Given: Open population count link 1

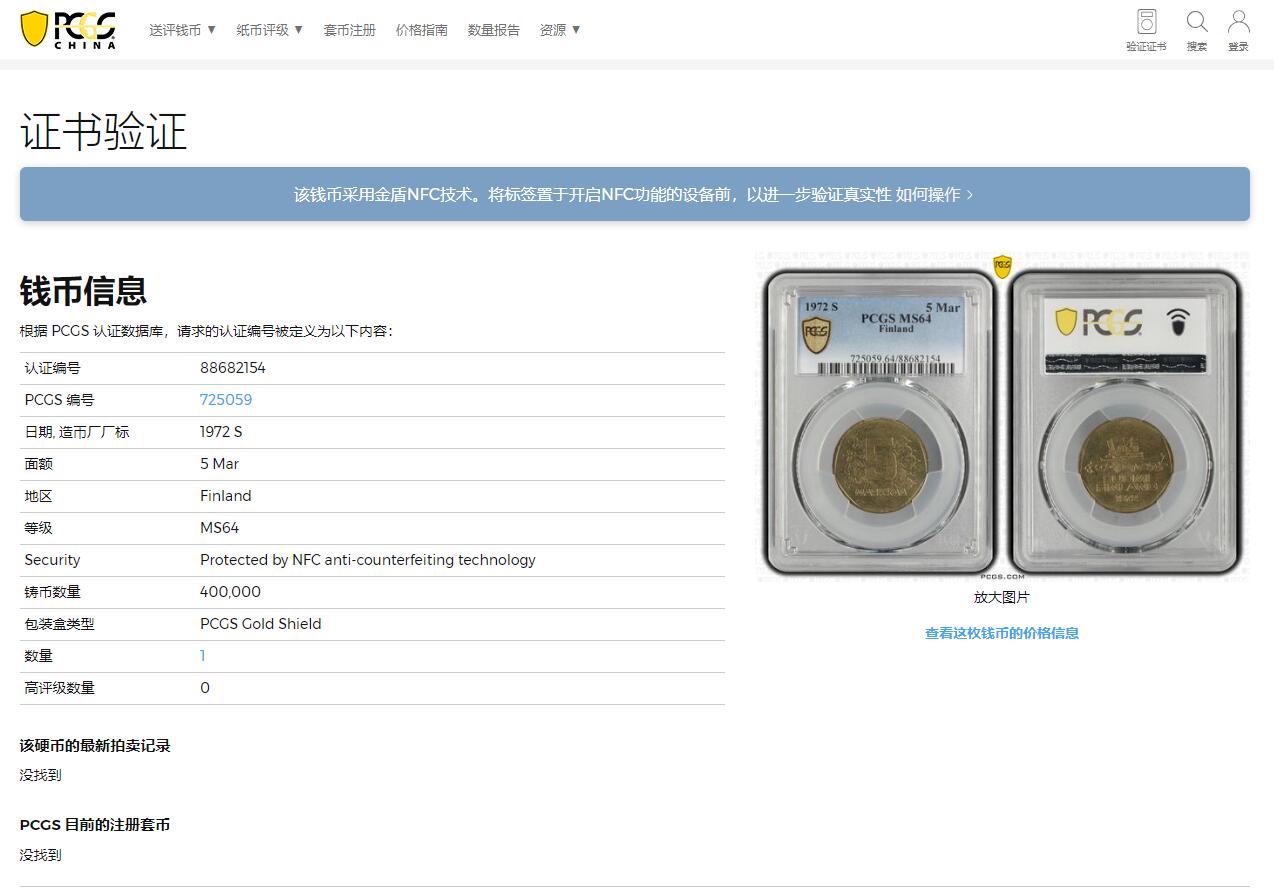Looking at the screenshot, I should [x=203, y=656].
